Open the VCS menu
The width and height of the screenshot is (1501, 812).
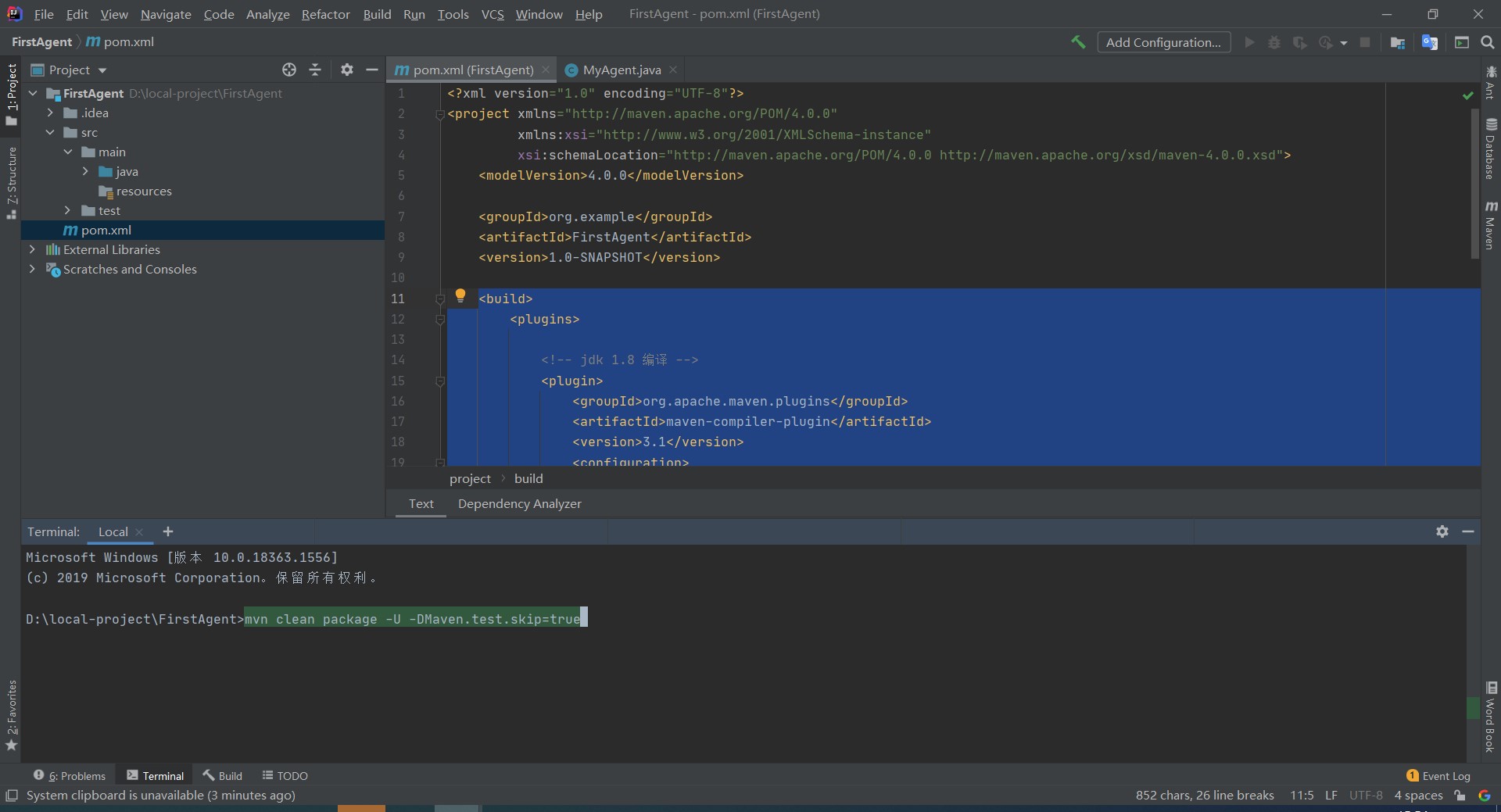coord(493,14)
